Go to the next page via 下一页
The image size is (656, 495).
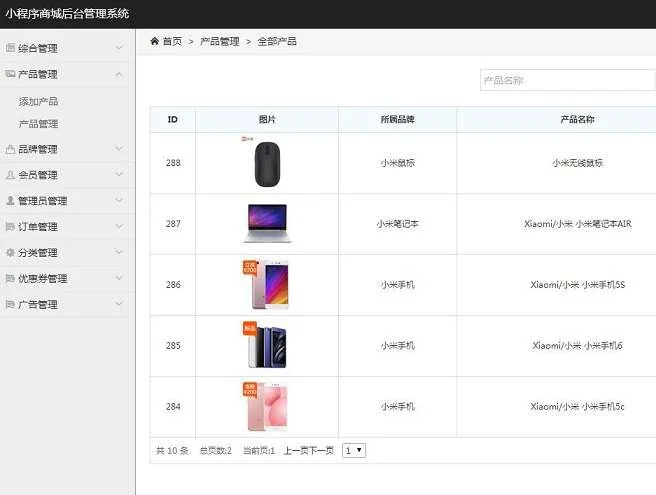[321, 451]
